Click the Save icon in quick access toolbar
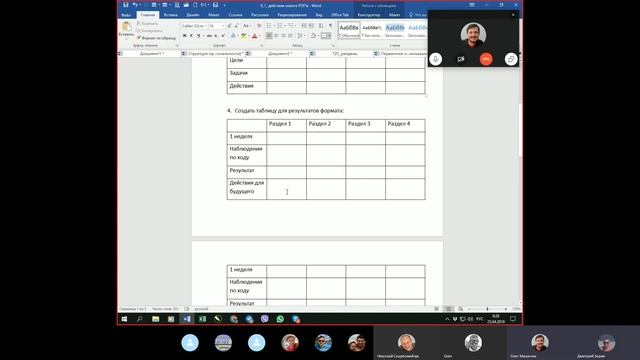 (x=126, y=5)
